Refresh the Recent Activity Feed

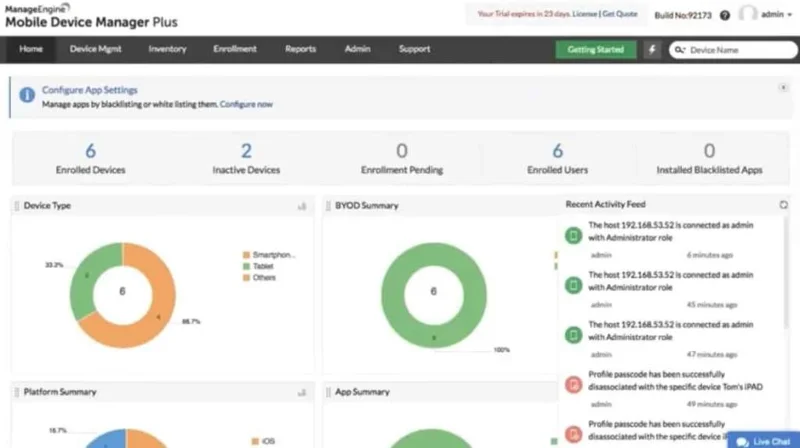point(783,205)
